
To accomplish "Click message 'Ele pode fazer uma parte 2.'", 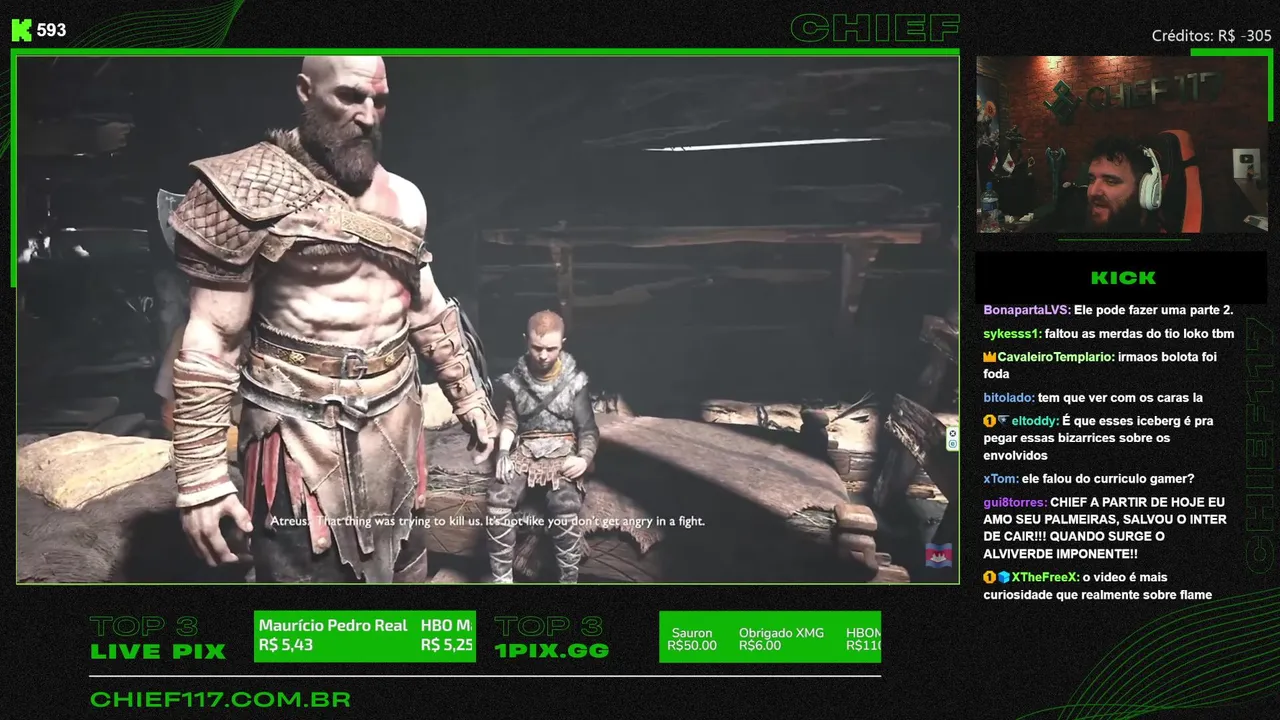I will (x=1153, y=310).
